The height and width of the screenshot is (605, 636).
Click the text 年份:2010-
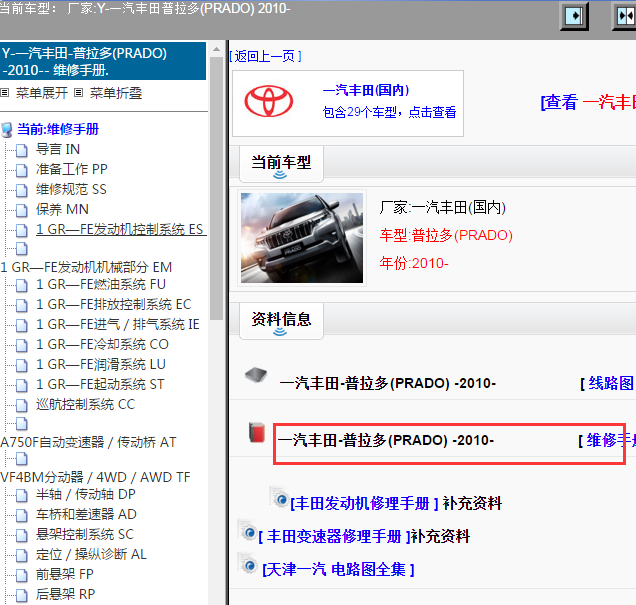click(x=414, y=263)
